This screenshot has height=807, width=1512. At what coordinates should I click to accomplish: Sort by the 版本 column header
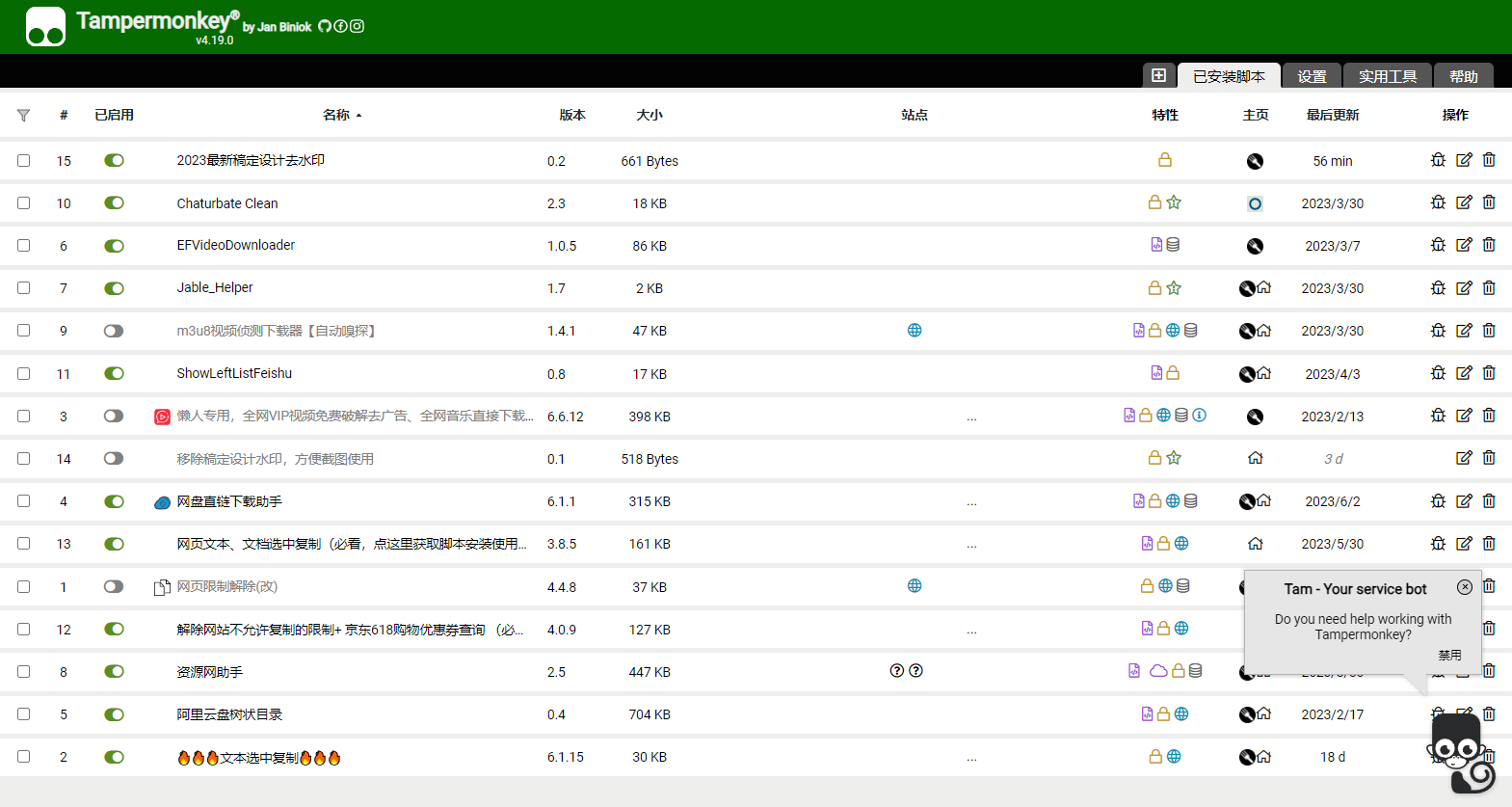click(572, 115)
